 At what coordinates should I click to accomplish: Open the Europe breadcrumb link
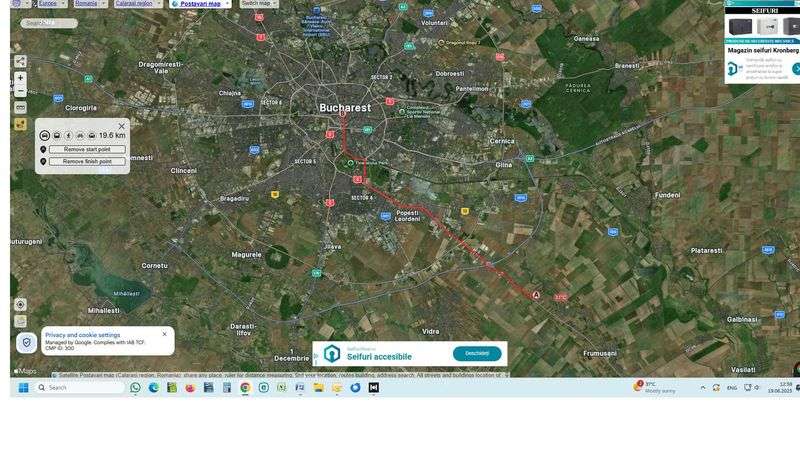[48, 4]
